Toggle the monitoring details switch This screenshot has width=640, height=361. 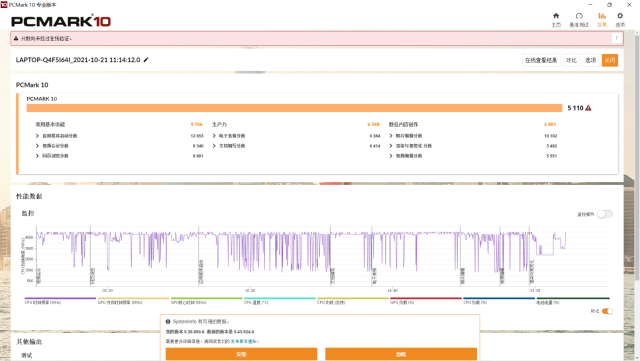pyautogui.click(x=604, y=214)
